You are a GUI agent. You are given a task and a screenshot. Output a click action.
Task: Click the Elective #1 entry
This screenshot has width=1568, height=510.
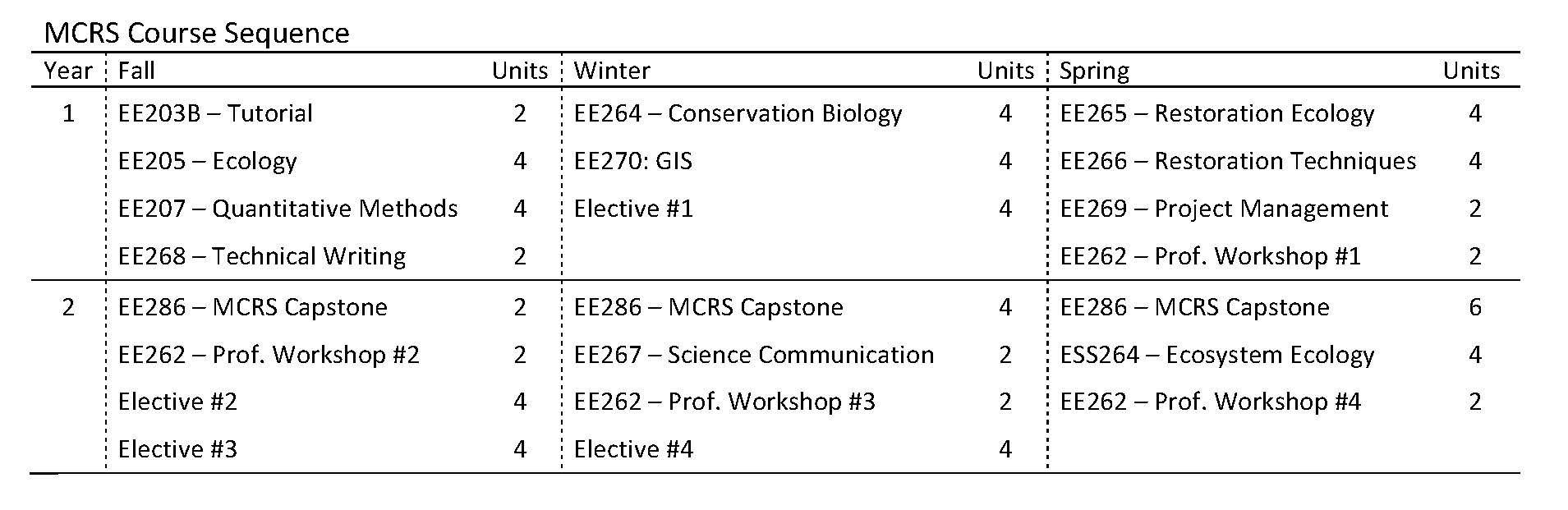pyautogui.click(x=633, y=209)
